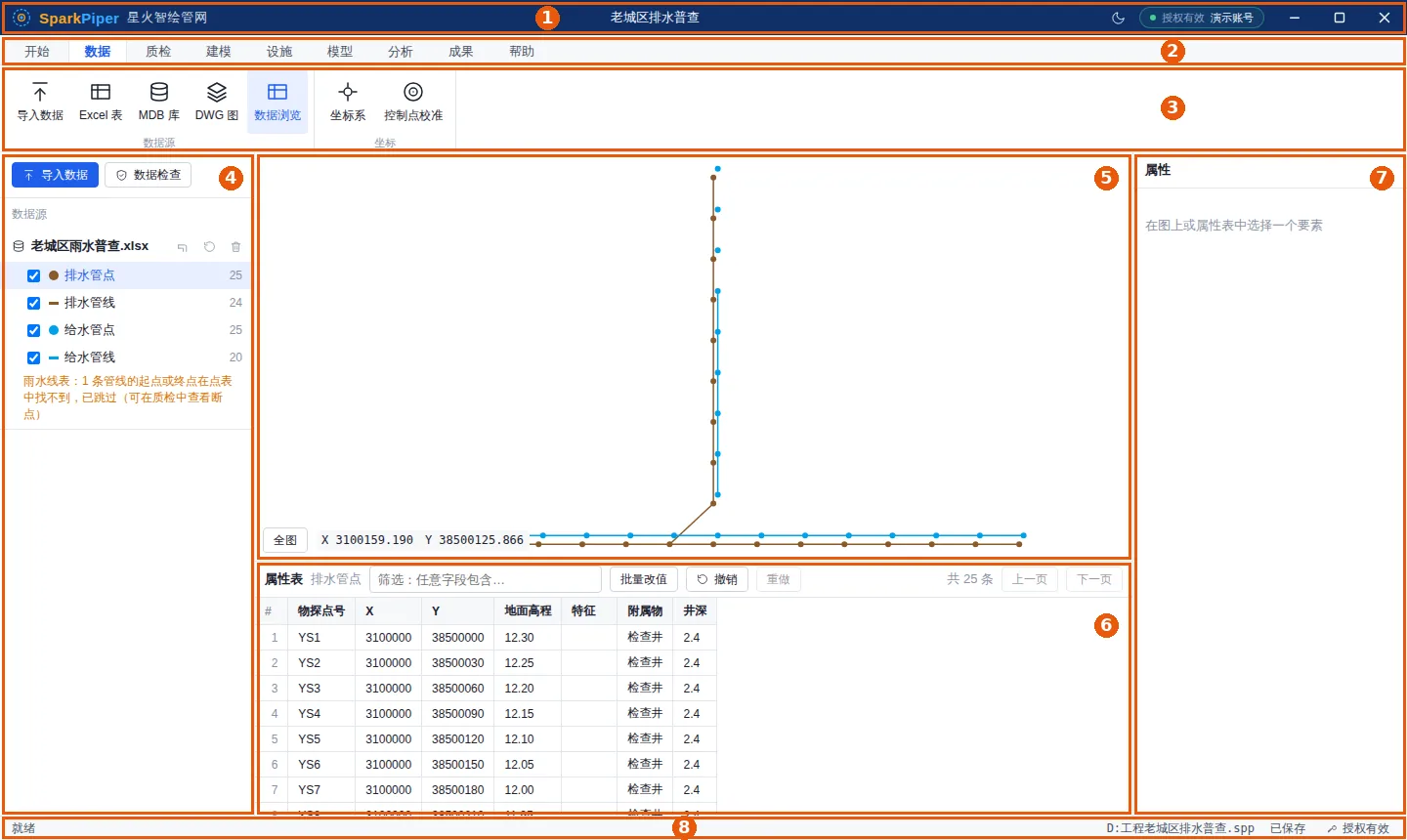This screenshot has height=840, width=1407.
Task: Go to the 建模 tab
Action: coord(219,52)
